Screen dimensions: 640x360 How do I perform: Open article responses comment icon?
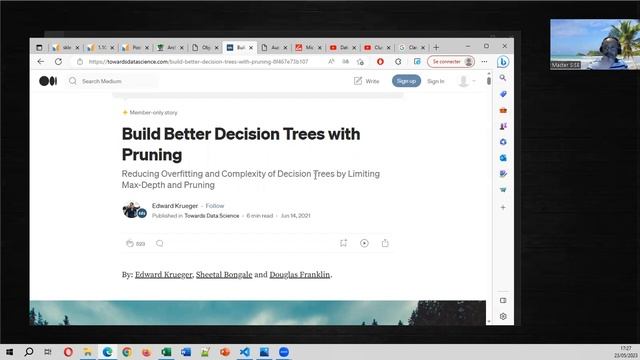click(x=160, y=243)
